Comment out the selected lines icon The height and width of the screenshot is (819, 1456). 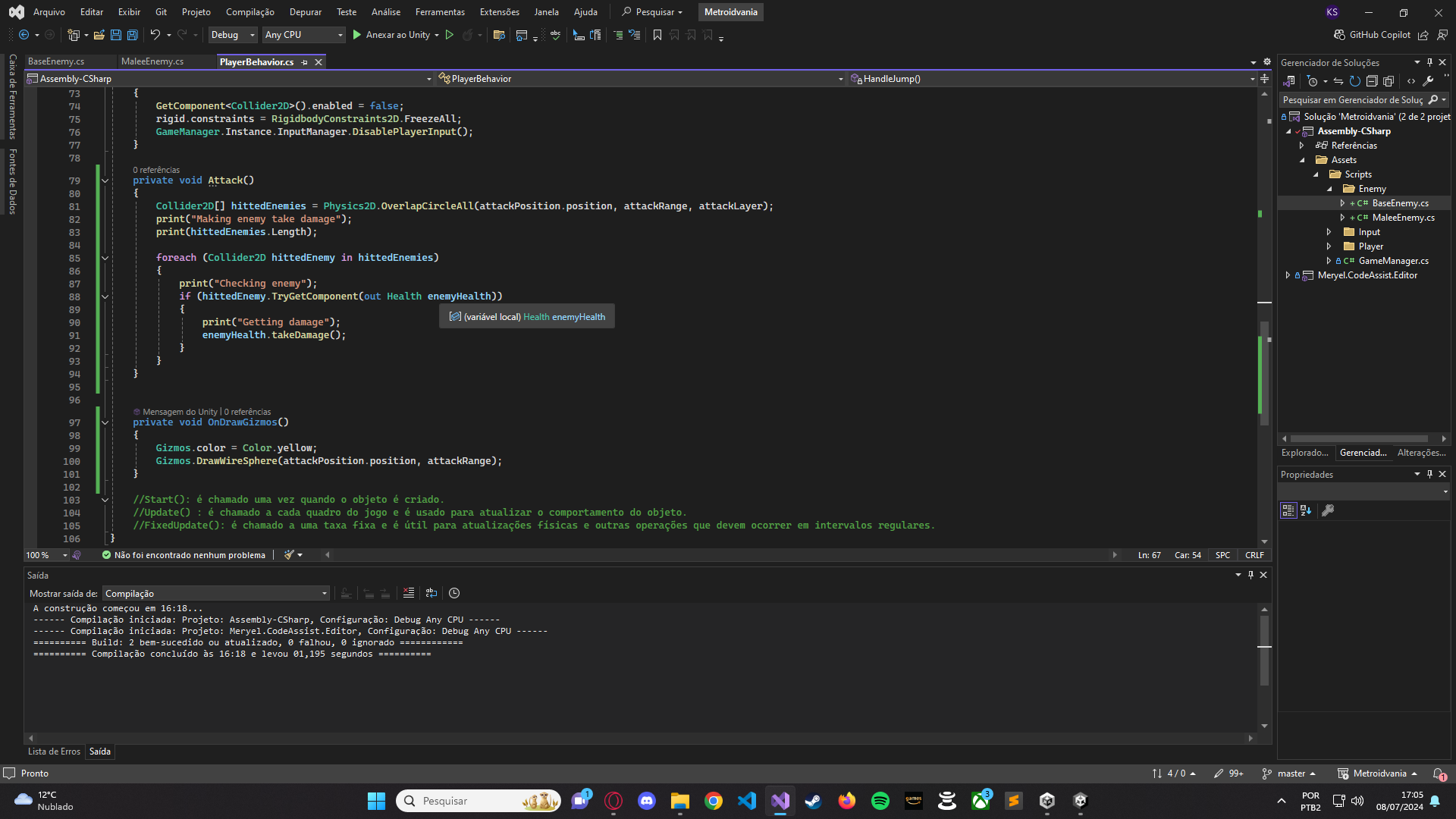[618, 35]
